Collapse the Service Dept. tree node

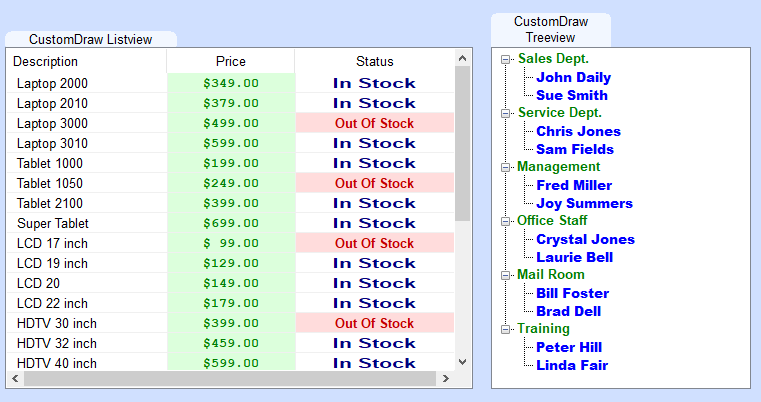point(505,113)
